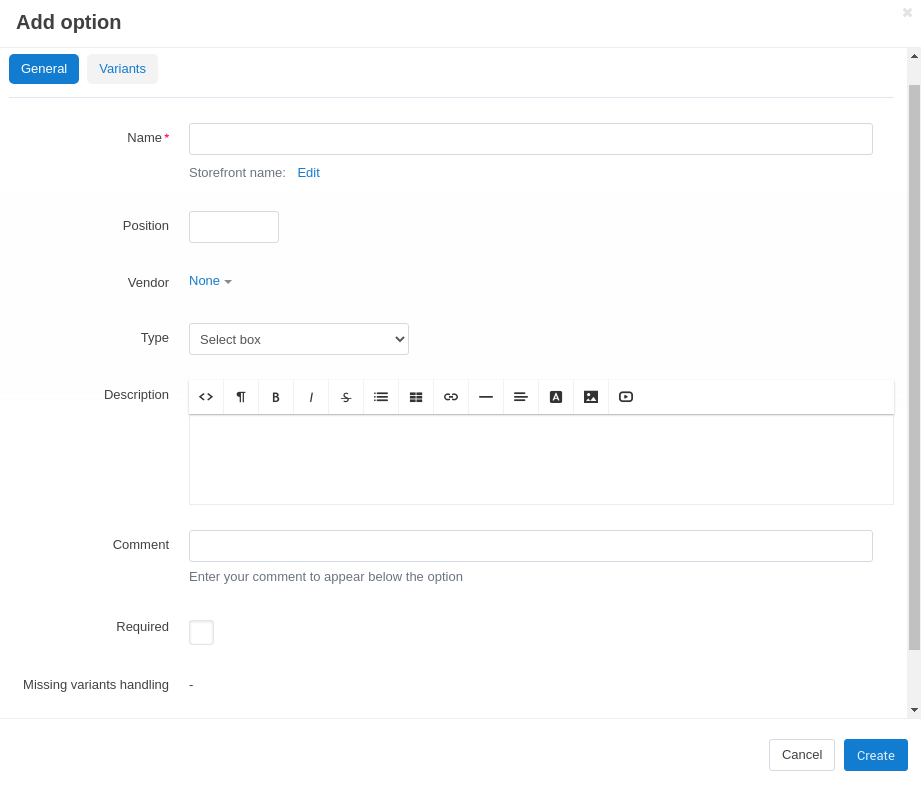921x789 pixels.
Task: Insert a video in Description editor
Action: (x=626, y=397)
